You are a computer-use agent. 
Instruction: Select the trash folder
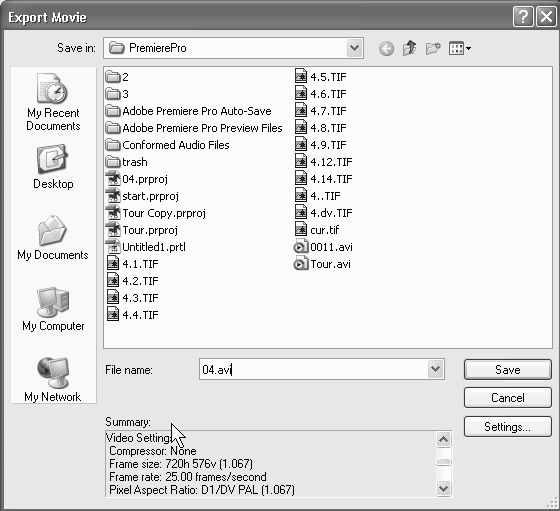126,162
